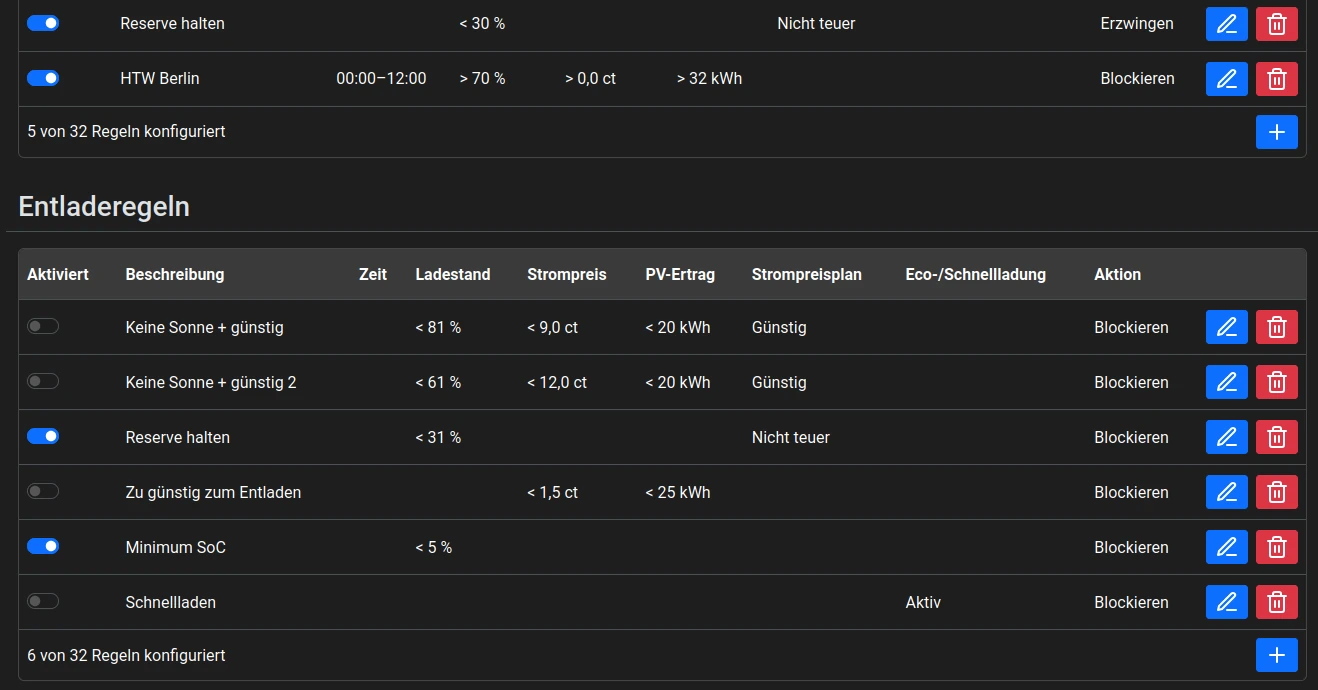The height and width of the screenshot is (690, 1318).
Task: Enable the Keine Sonne + günstig toggle
Action: point(43,326)
